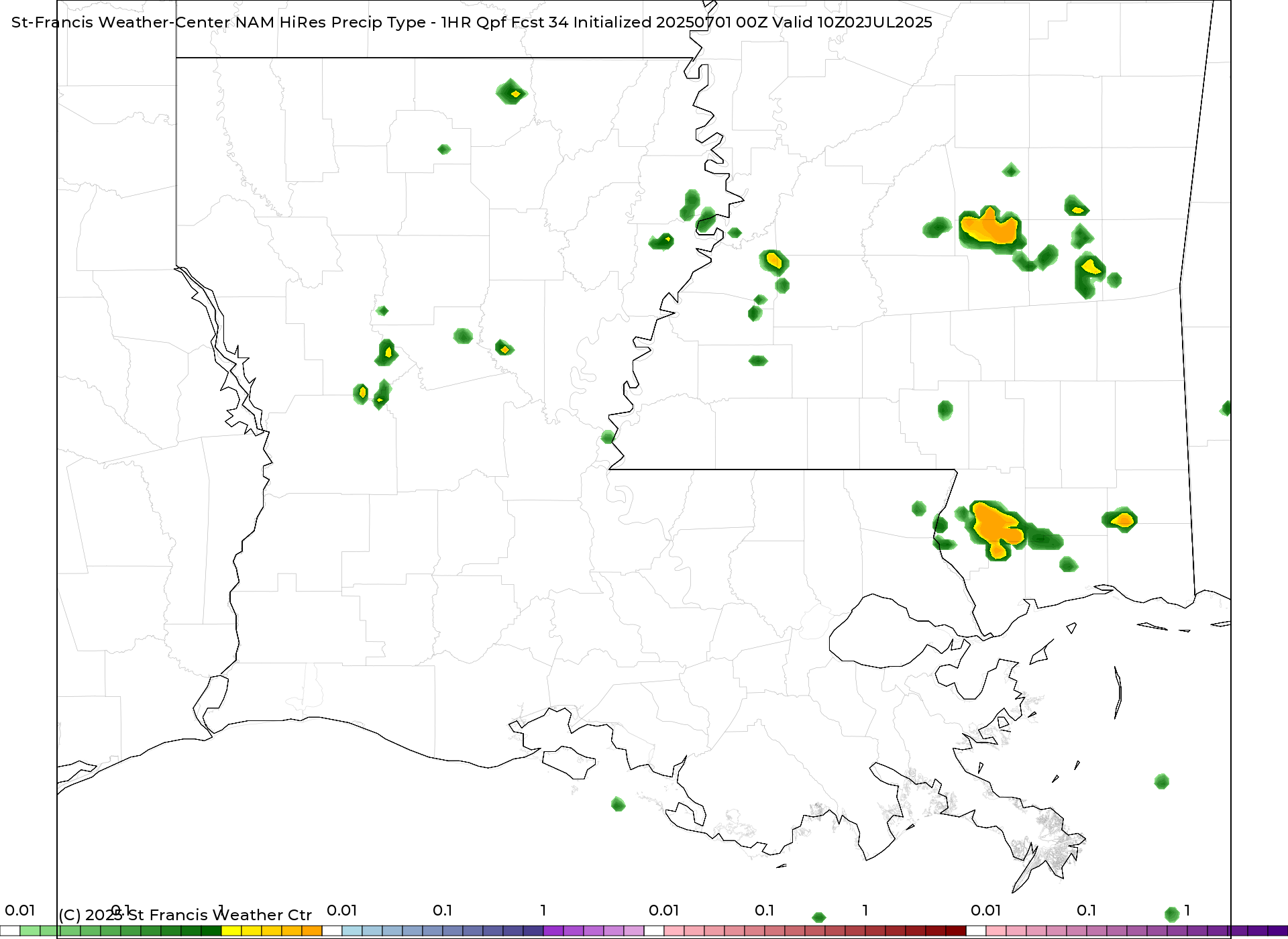Click the "(C) 2025 St Francis Weather Ctr" copyright text

coord(185,915)
